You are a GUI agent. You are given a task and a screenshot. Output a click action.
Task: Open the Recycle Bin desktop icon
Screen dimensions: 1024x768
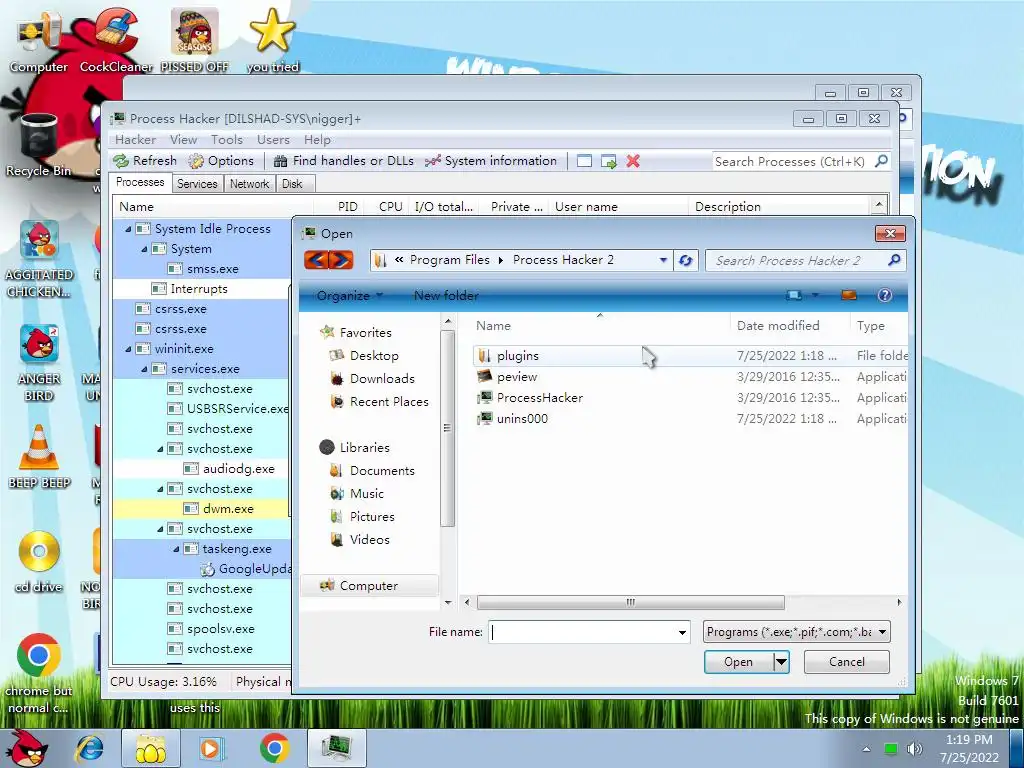pyautogui.click(x=39, y=145)
